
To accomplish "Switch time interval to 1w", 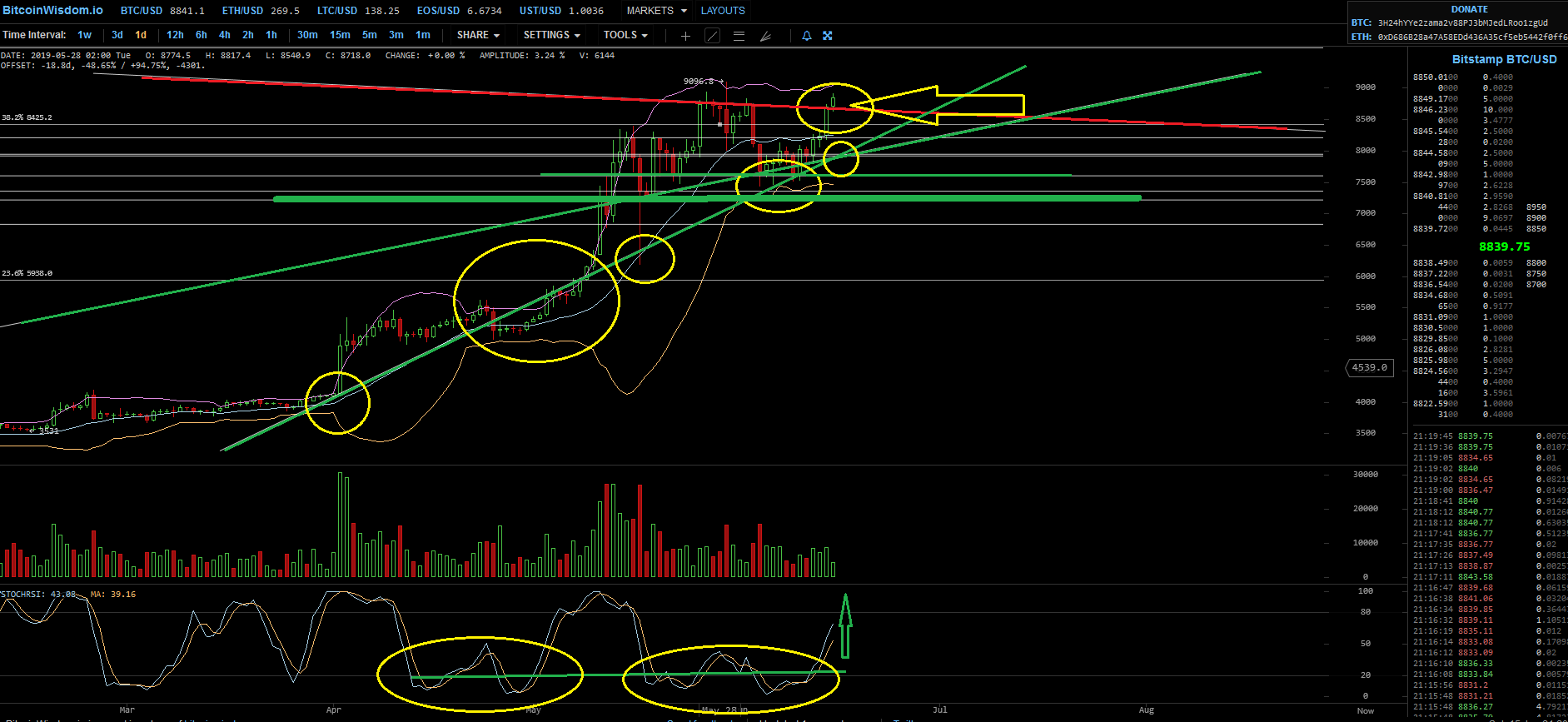I will click(85, 35).
